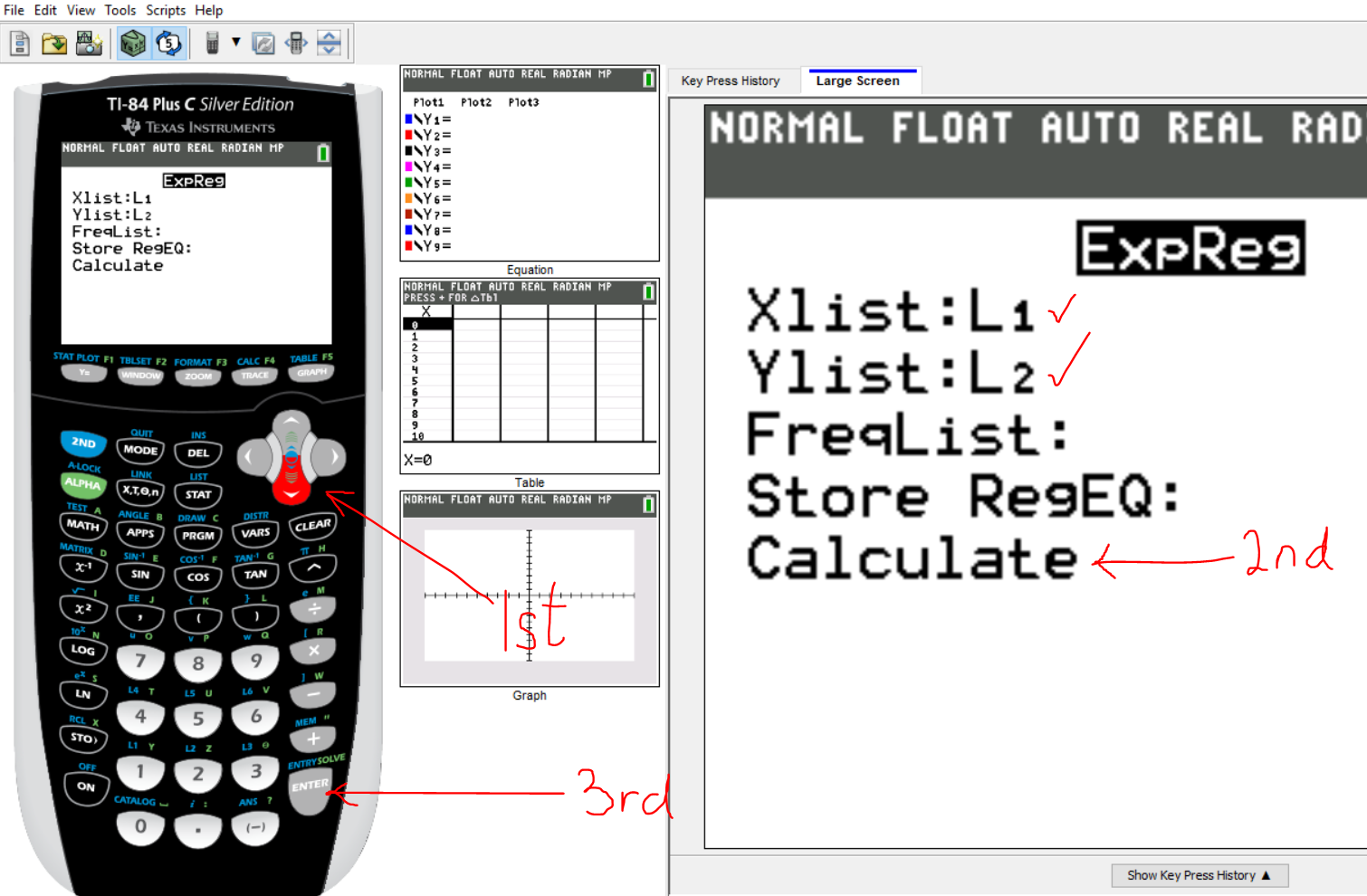Click the LN key
This screenshot has width=1367, height=896.
(x=83, y=694)
